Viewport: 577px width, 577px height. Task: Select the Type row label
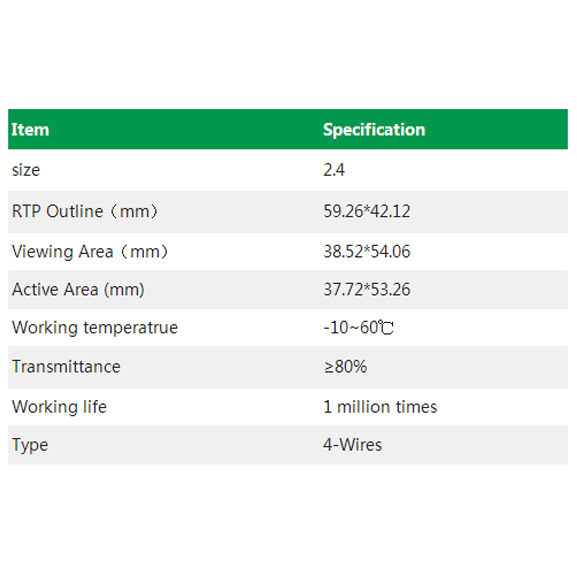coord(30,445)
